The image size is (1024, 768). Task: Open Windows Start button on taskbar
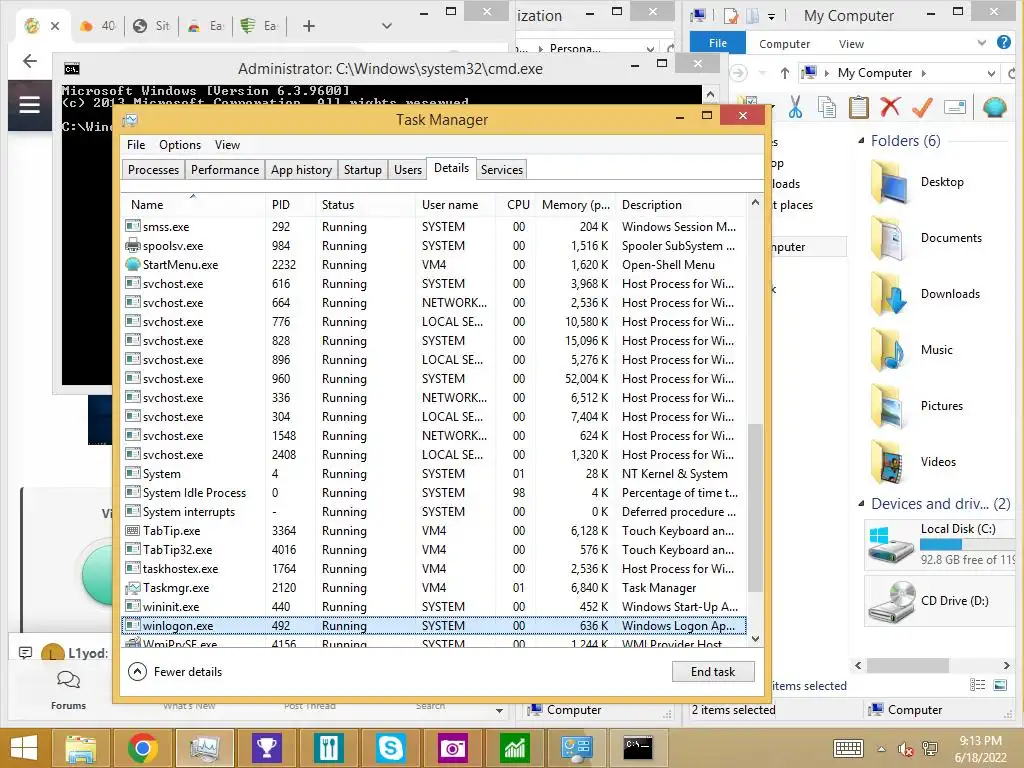pyautogui.click(x=24, y=748)
